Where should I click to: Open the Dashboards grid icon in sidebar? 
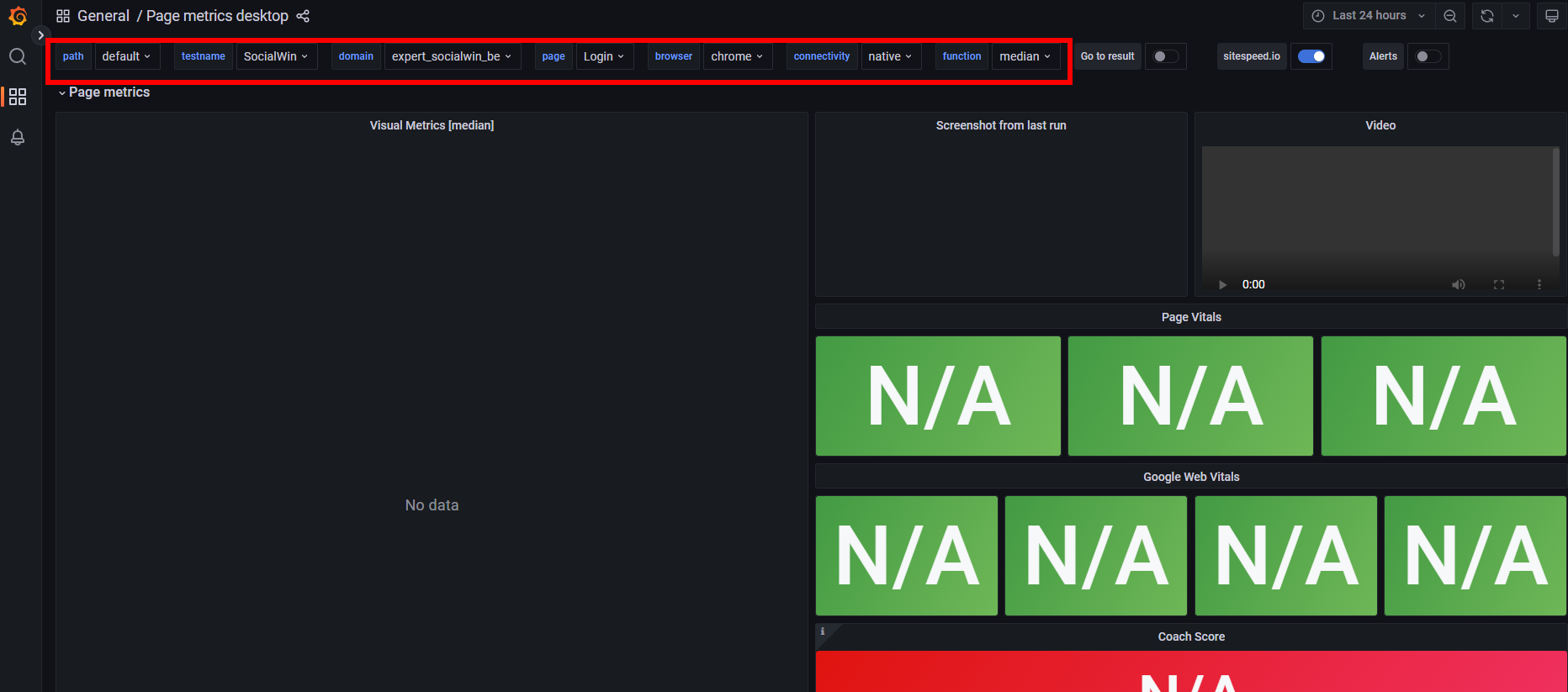point(18,97)
